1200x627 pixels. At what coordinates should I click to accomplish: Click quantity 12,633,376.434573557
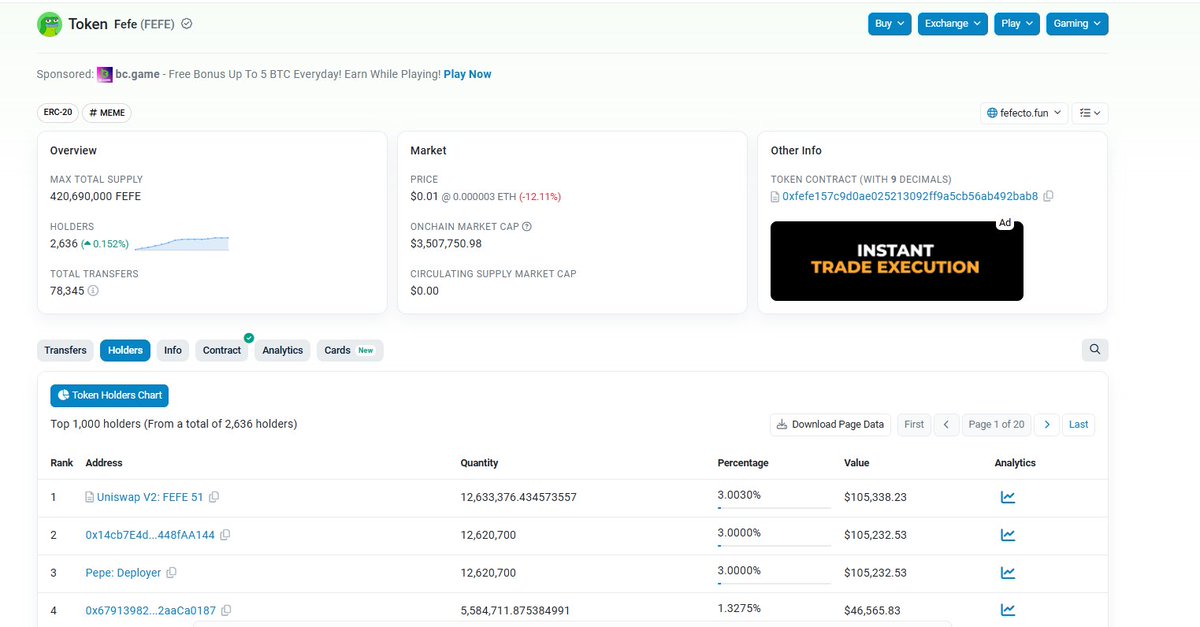point(518,497)
